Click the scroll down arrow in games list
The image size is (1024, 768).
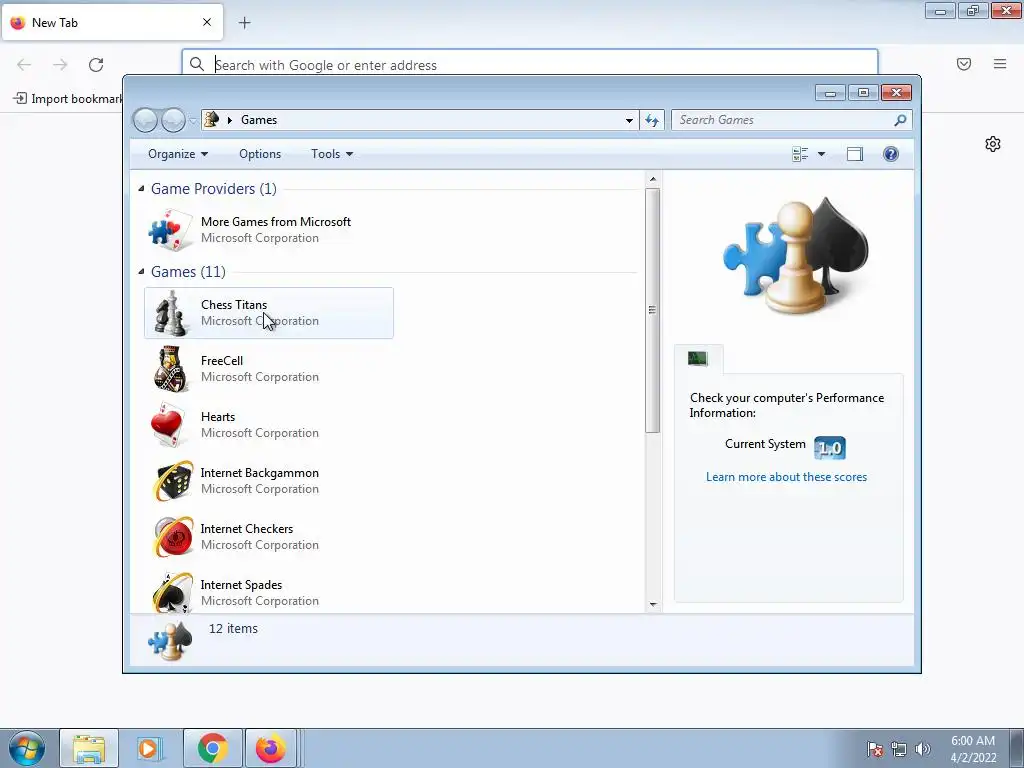652,605
